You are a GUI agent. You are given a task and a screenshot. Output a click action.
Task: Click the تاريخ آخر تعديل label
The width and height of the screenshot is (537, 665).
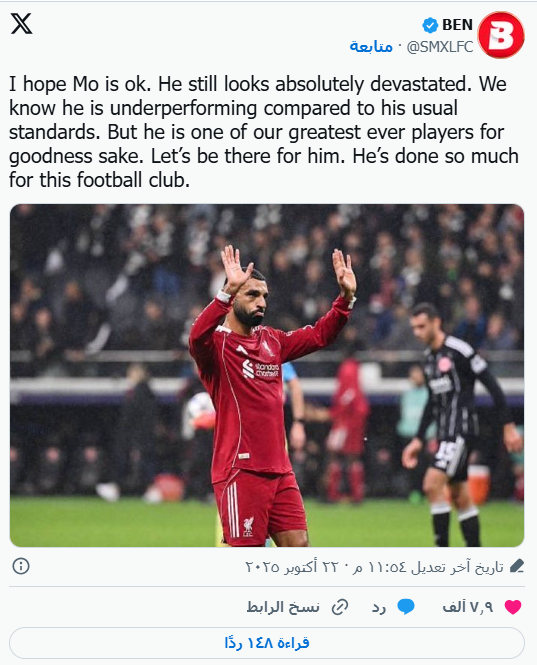point(457,566)
